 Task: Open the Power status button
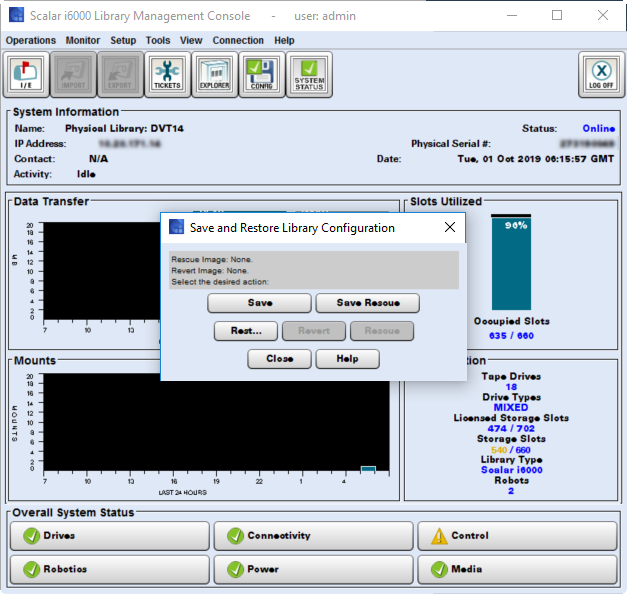point(314,569)
